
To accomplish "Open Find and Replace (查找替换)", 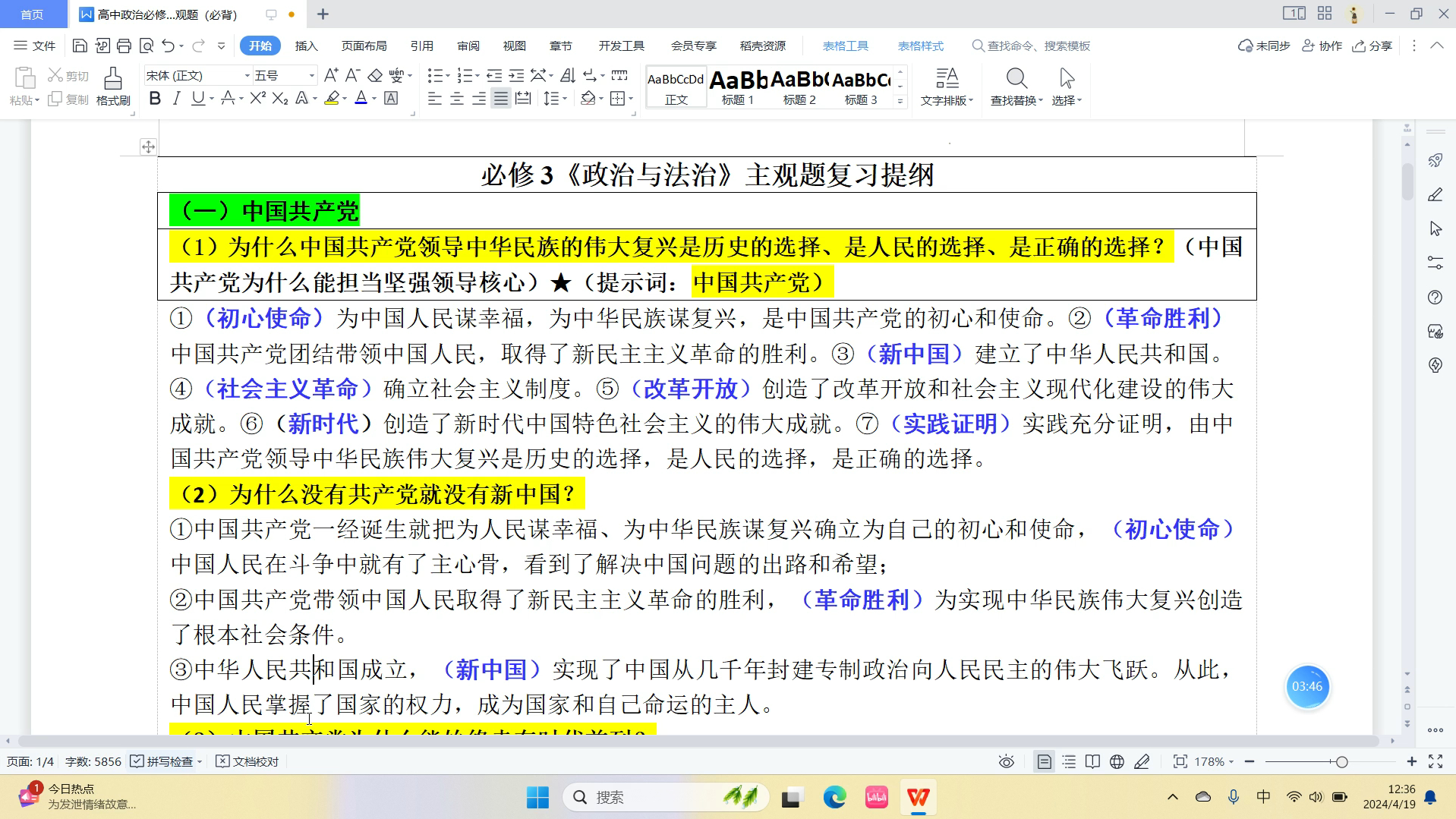I will pos(1016,86).
